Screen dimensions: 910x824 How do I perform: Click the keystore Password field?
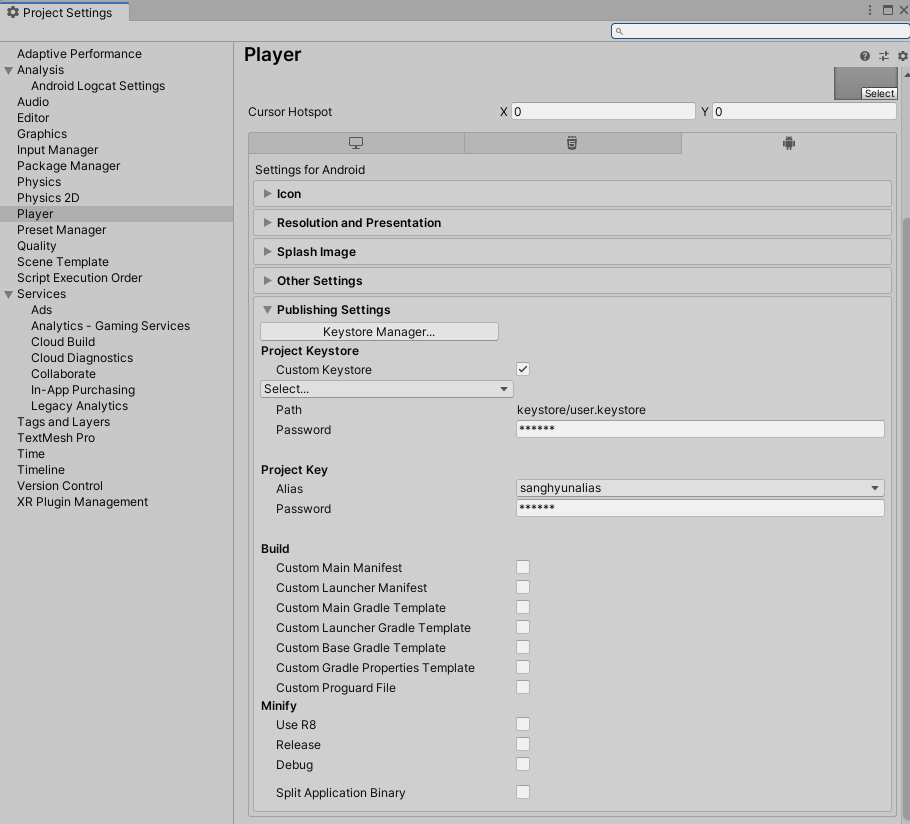(700, 429)
